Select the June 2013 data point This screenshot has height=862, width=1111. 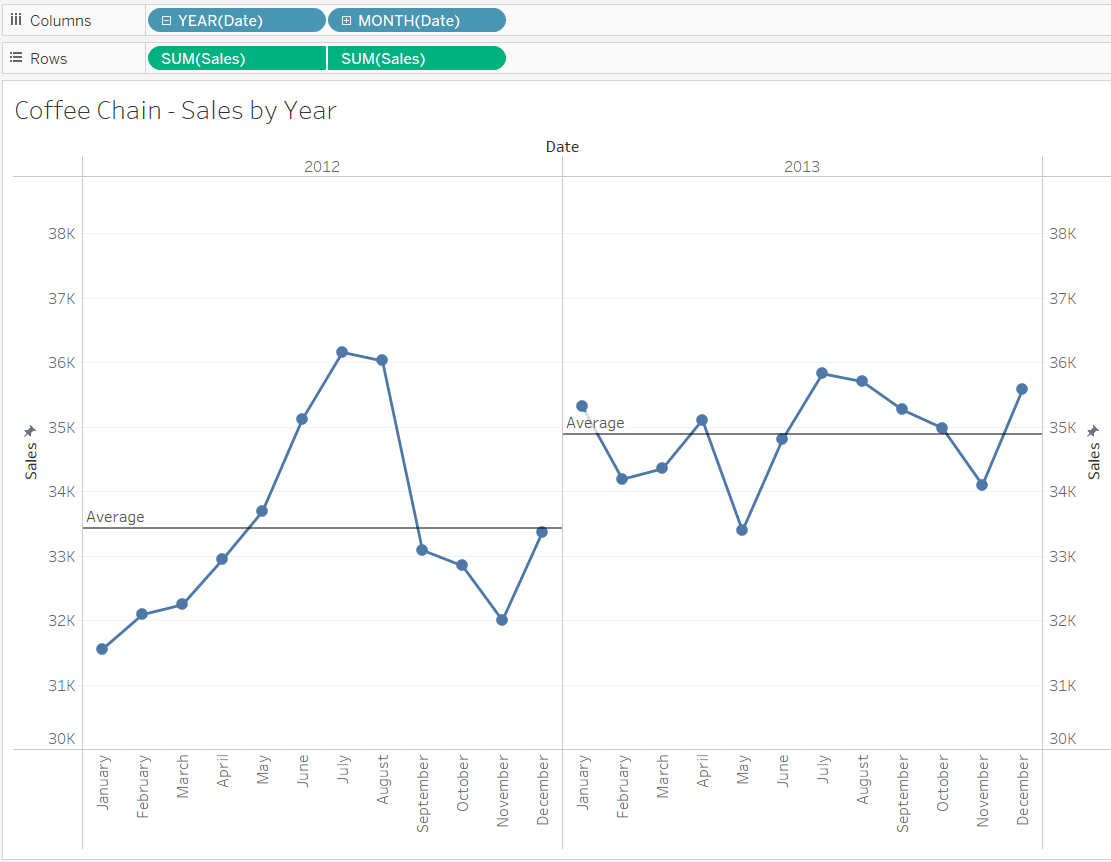click(x=782, y=439)
